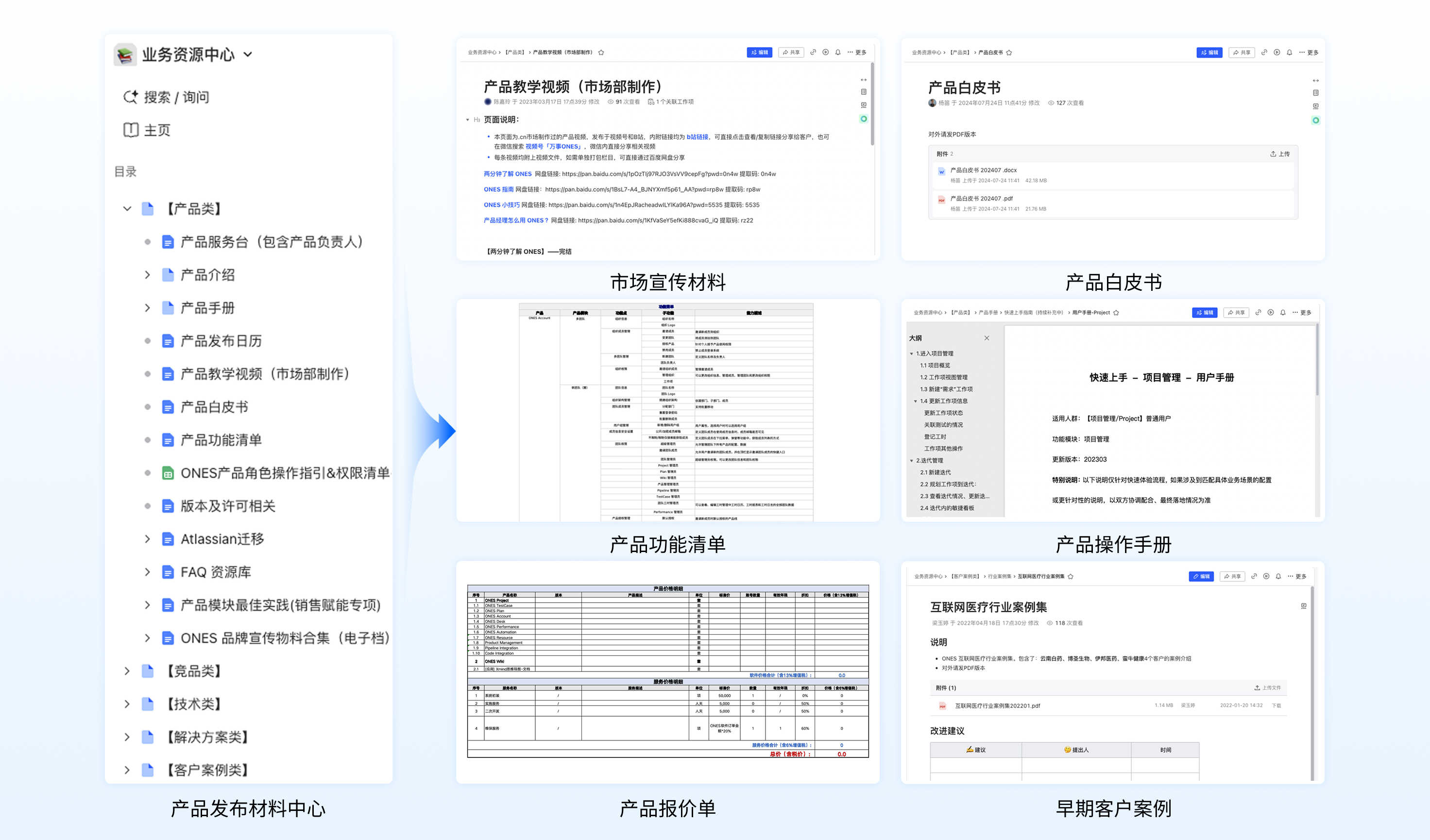This screenshot has height=840, width=1430.
Task: Toggle page width arrows on 产品教学视频 page
Action: (x=864, y=80)
